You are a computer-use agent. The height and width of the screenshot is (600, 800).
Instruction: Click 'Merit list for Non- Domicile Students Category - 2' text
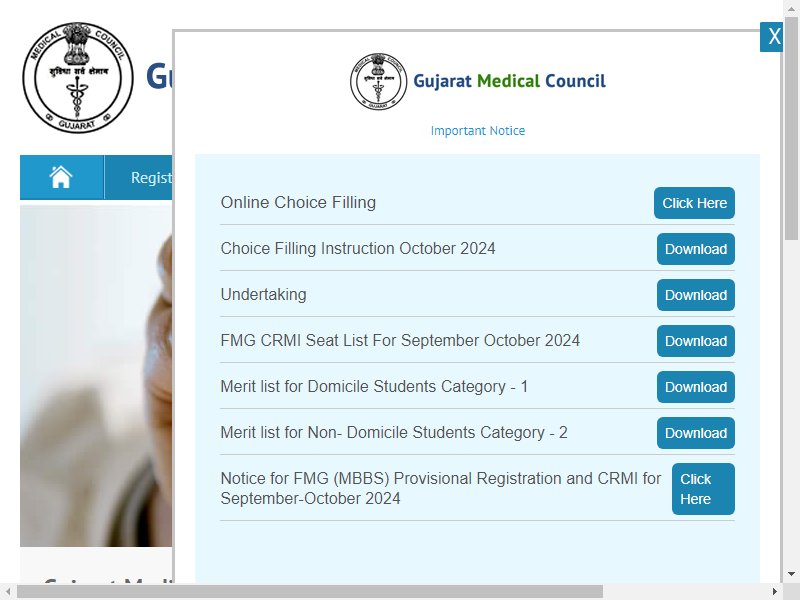(394, 433)
